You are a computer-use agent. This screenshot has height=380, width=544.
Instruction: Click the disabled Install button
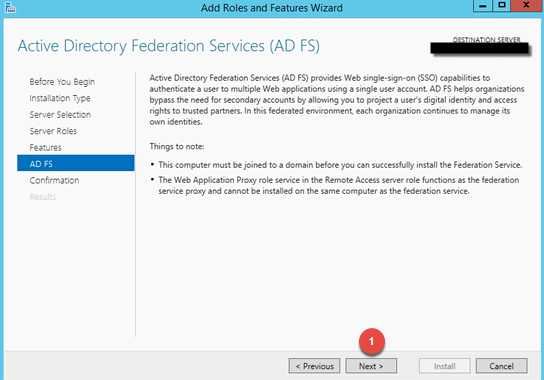point(444,366)
